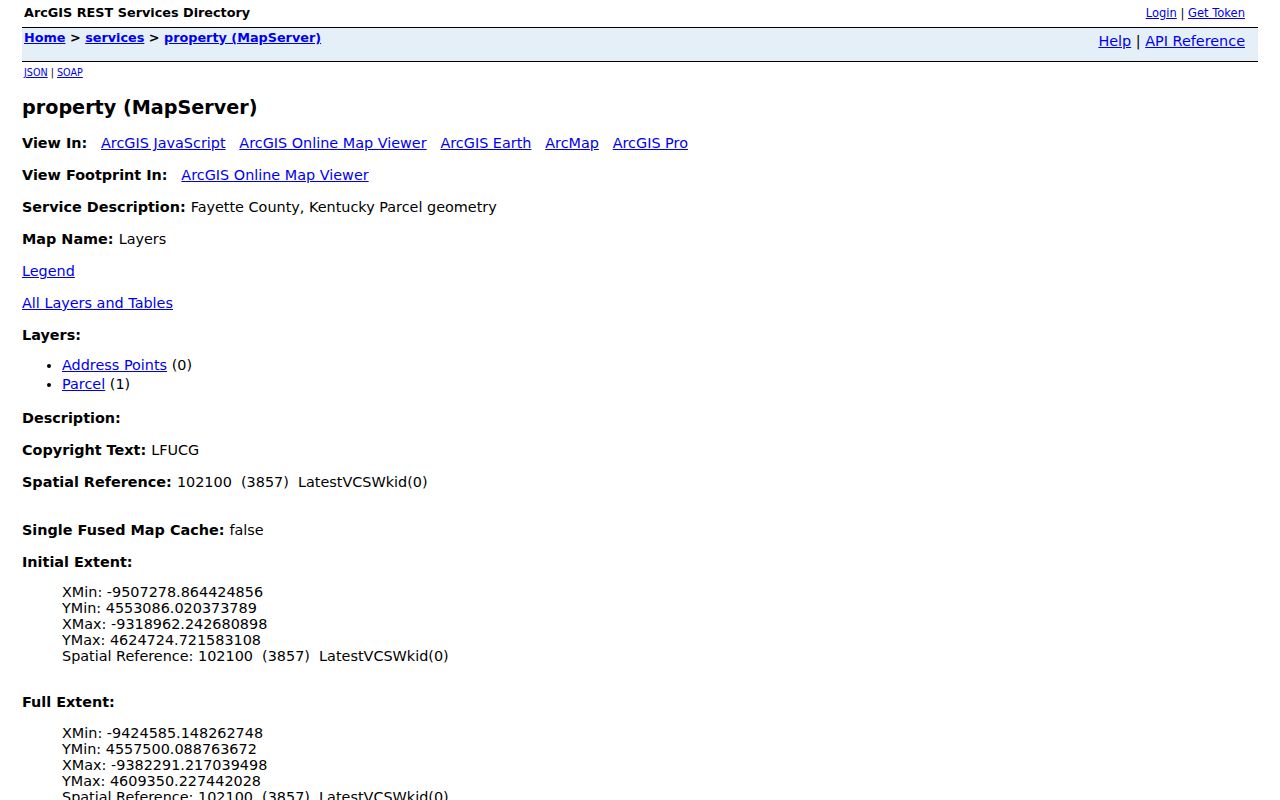This screenshot has width=1280, height=800.
Task: Open the Legend link
Action: [x=48, y=271]
